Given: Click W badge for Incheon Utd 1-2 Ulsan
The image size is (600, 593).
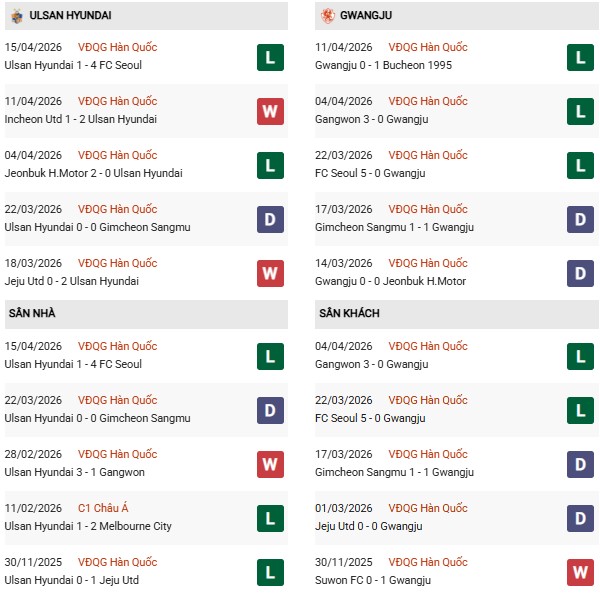Looking at the screenshot, I should click(x=270, y=111).
